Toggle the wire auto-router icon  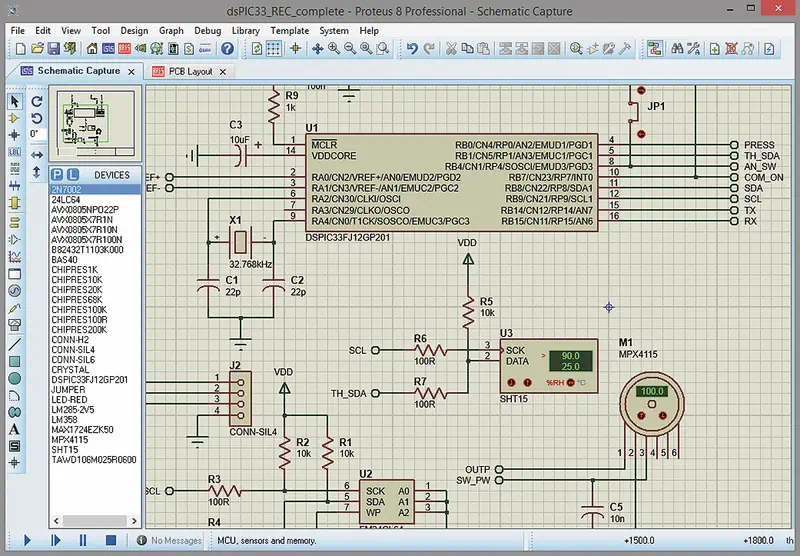[655, 49]
